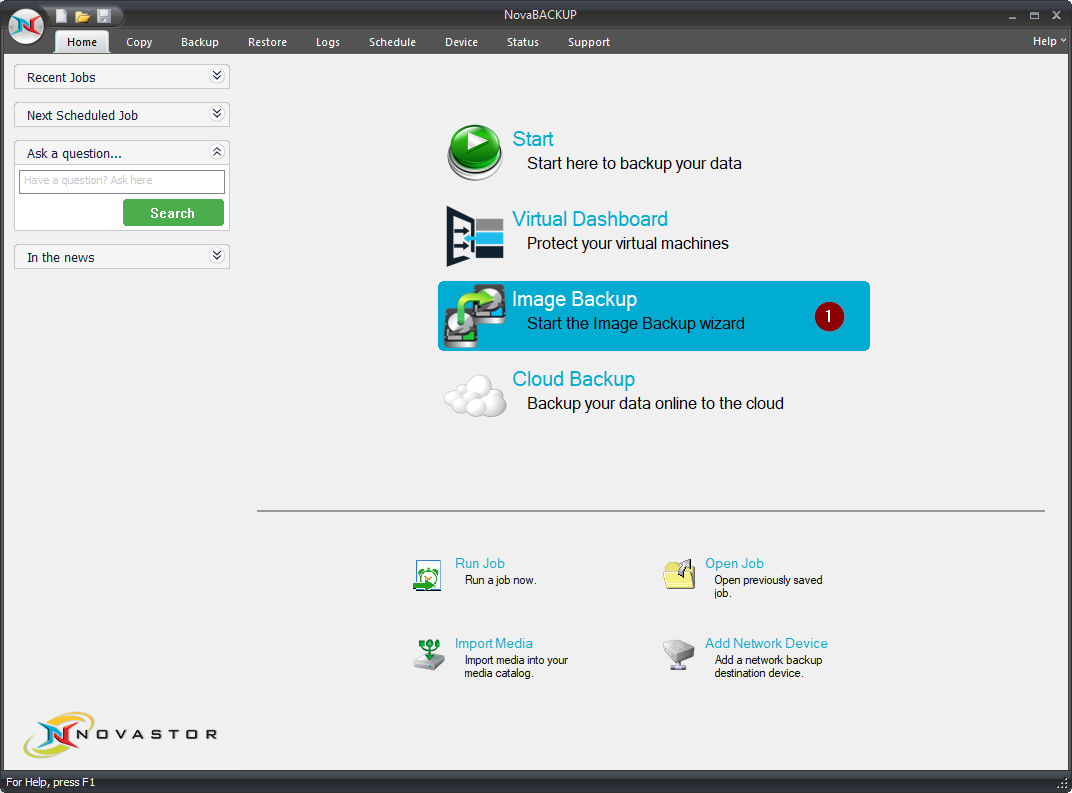Image resolution: width=1072 pixels, height=793 pixels.
Task: Expand the Recent Jobs panel chevron
Action: (x=217, y=75)
